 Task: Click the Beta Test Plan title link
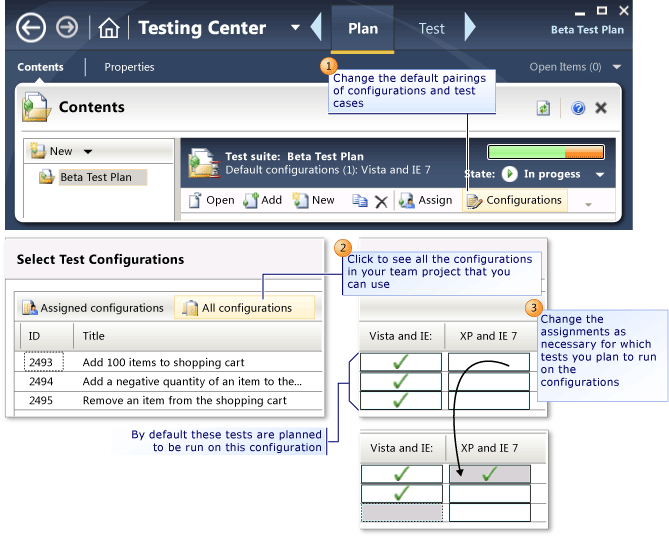tap(587, 30)
